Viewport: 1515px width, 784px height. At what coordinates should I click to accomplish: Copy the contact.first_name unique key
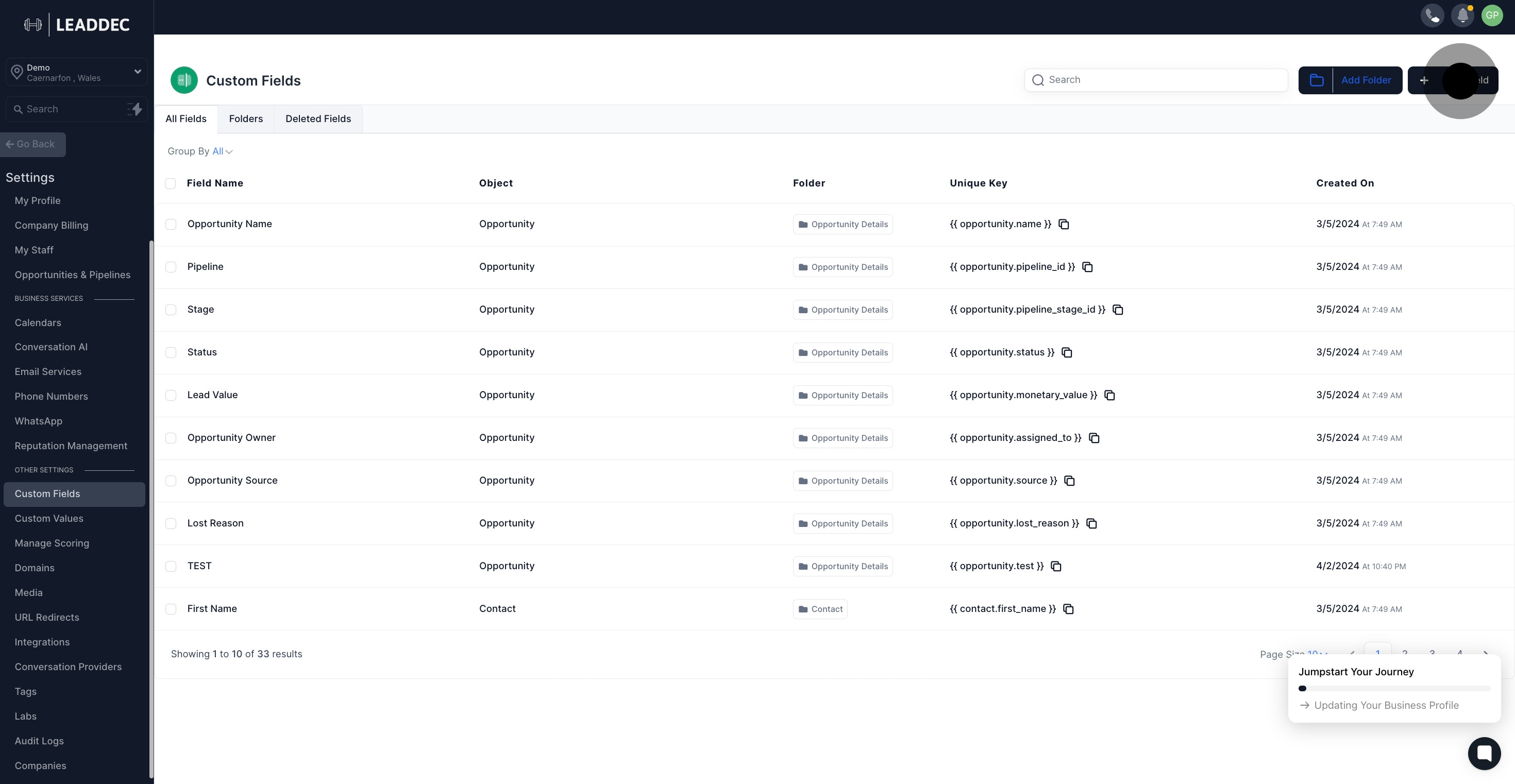(x=1069, y=609)
